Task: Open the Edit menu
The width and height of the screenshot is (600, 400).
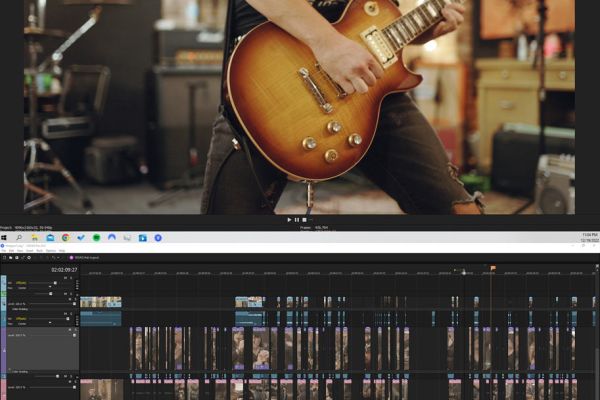Action: click(x=13, y=250)
